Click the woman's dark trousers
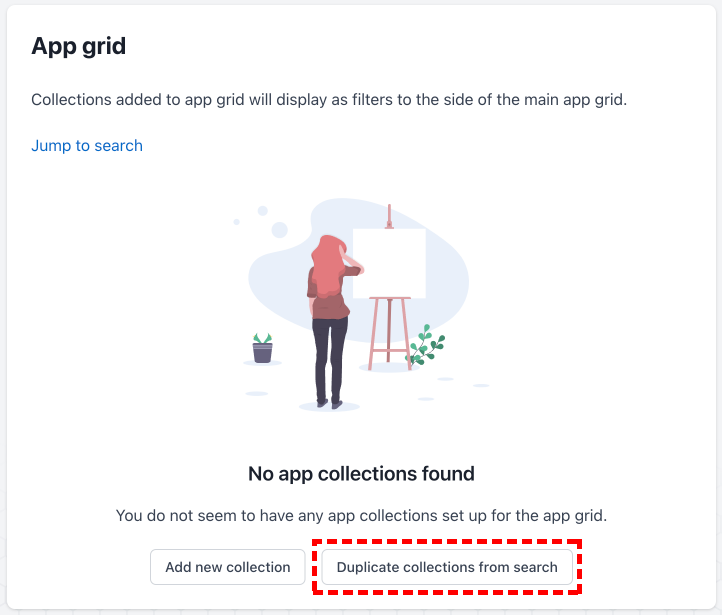Viewport: 722px width, 615px height. 330,360
